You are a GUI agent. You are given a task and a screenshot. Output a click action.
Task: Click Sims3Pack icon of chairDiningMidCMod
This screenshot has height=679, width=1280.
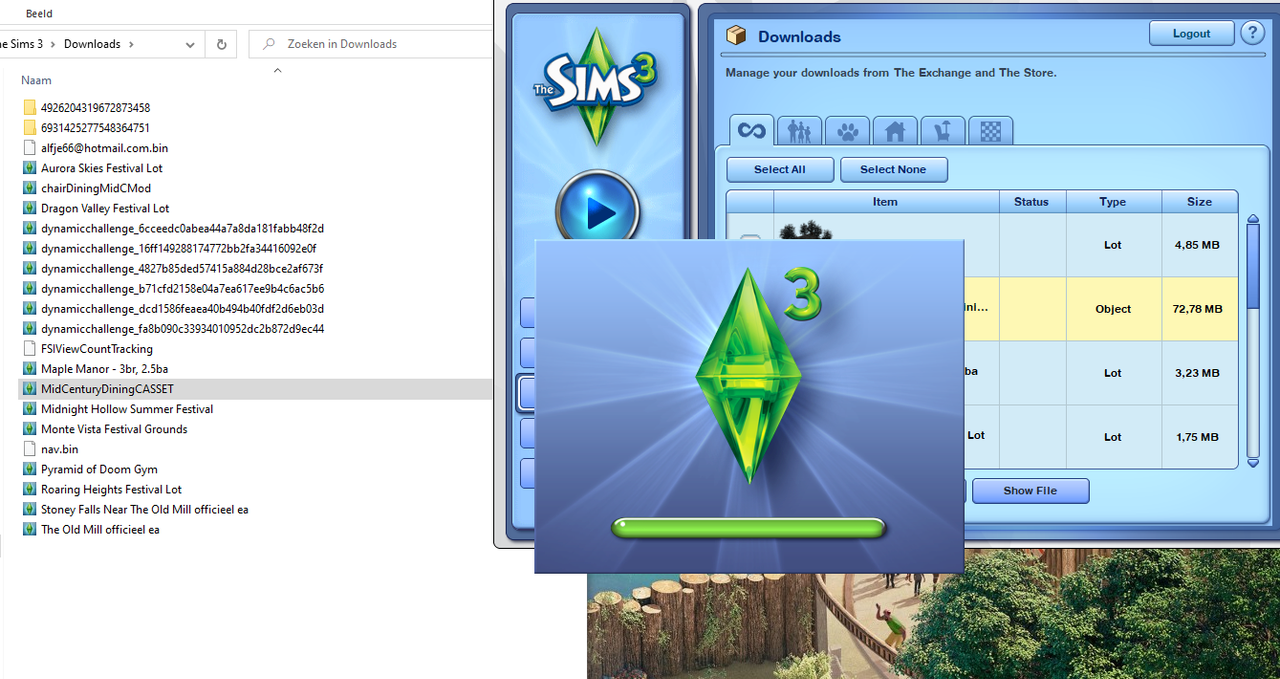click(29, 188)
